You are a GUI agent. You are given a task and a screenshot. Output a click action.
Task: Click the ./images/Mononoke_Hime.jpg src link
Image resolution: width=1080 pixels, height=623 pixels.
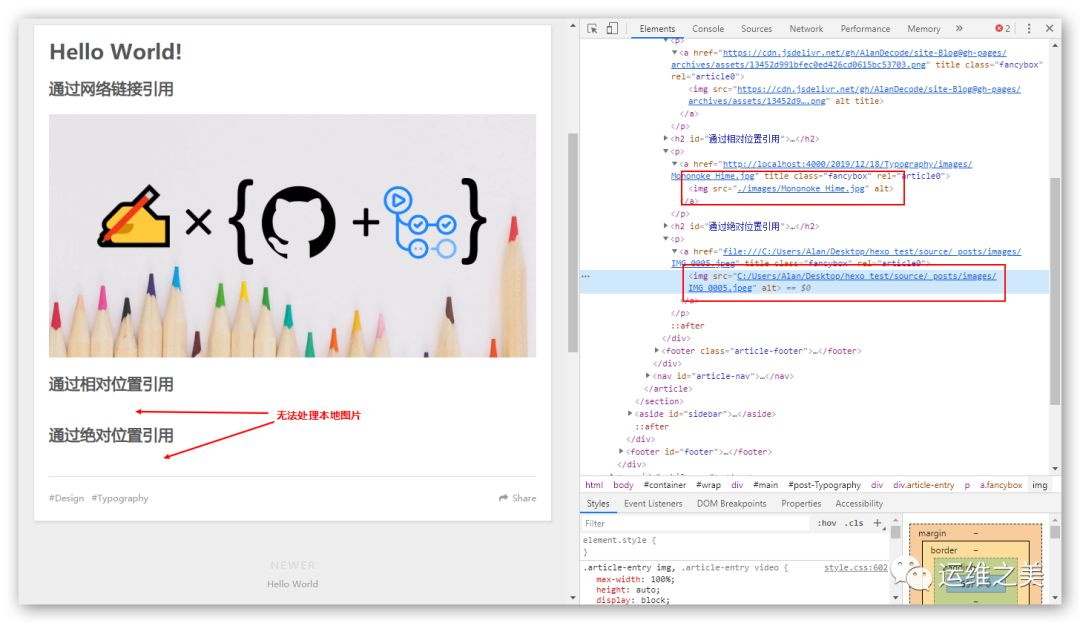(x=801, y=188)
